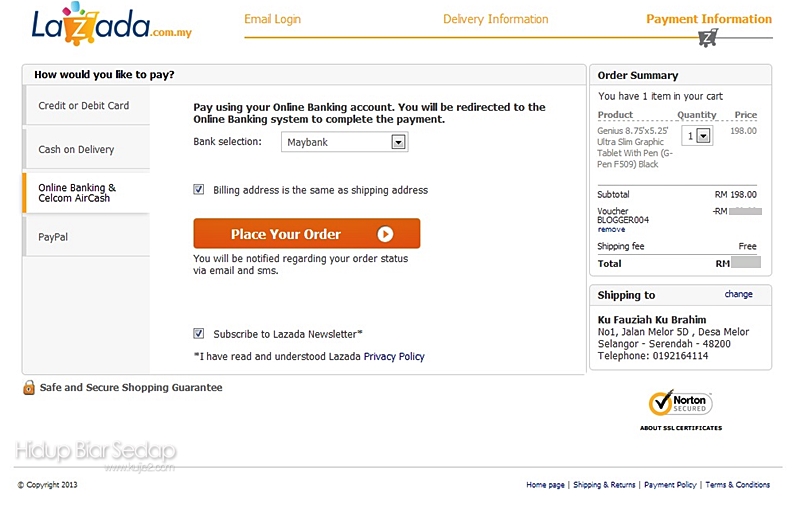Screen dimensions: 800x508
Task: Click the Norton Secured badge
Action: pos(680,403)
